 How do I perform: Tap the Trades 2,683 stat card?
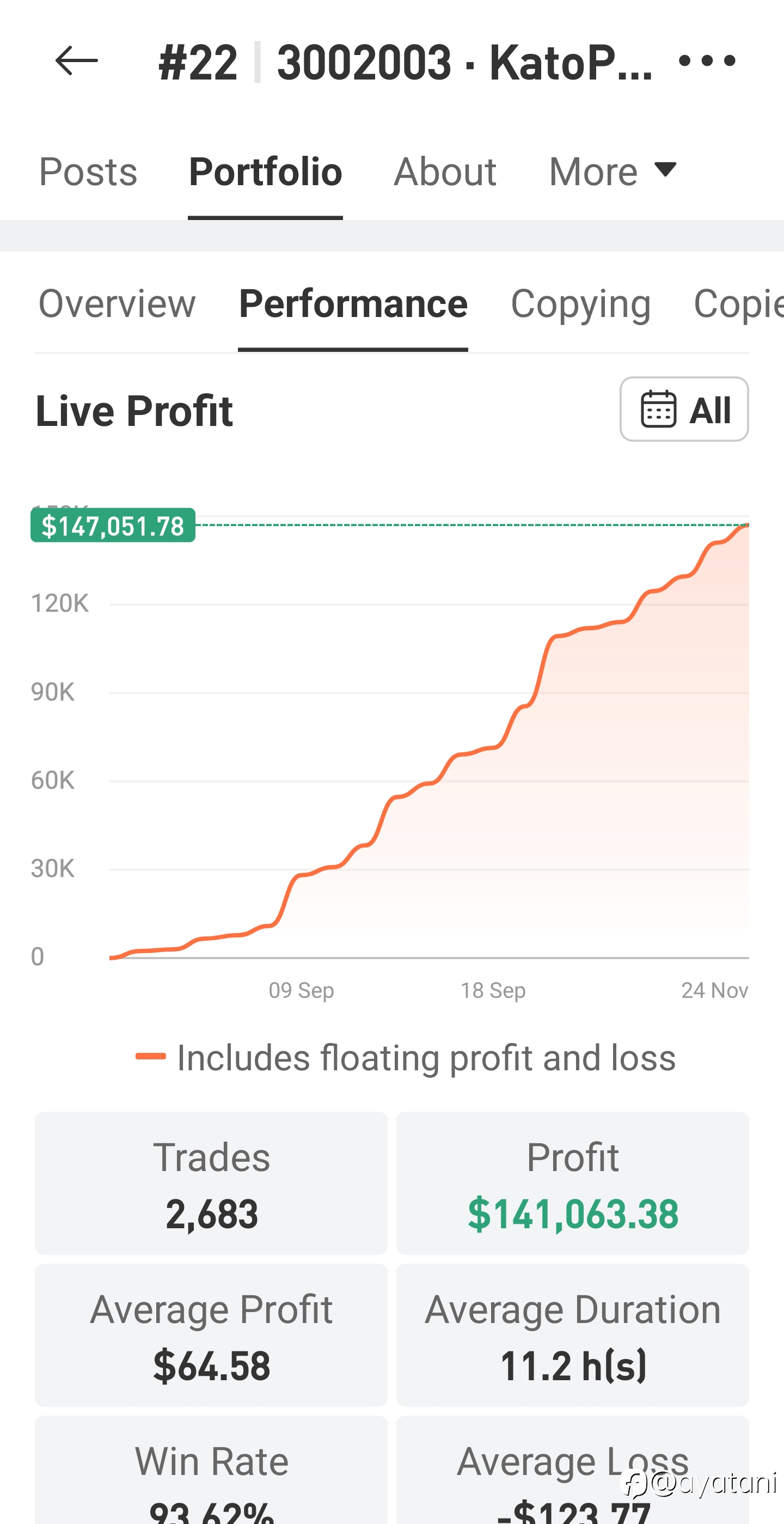[211, 1183]
